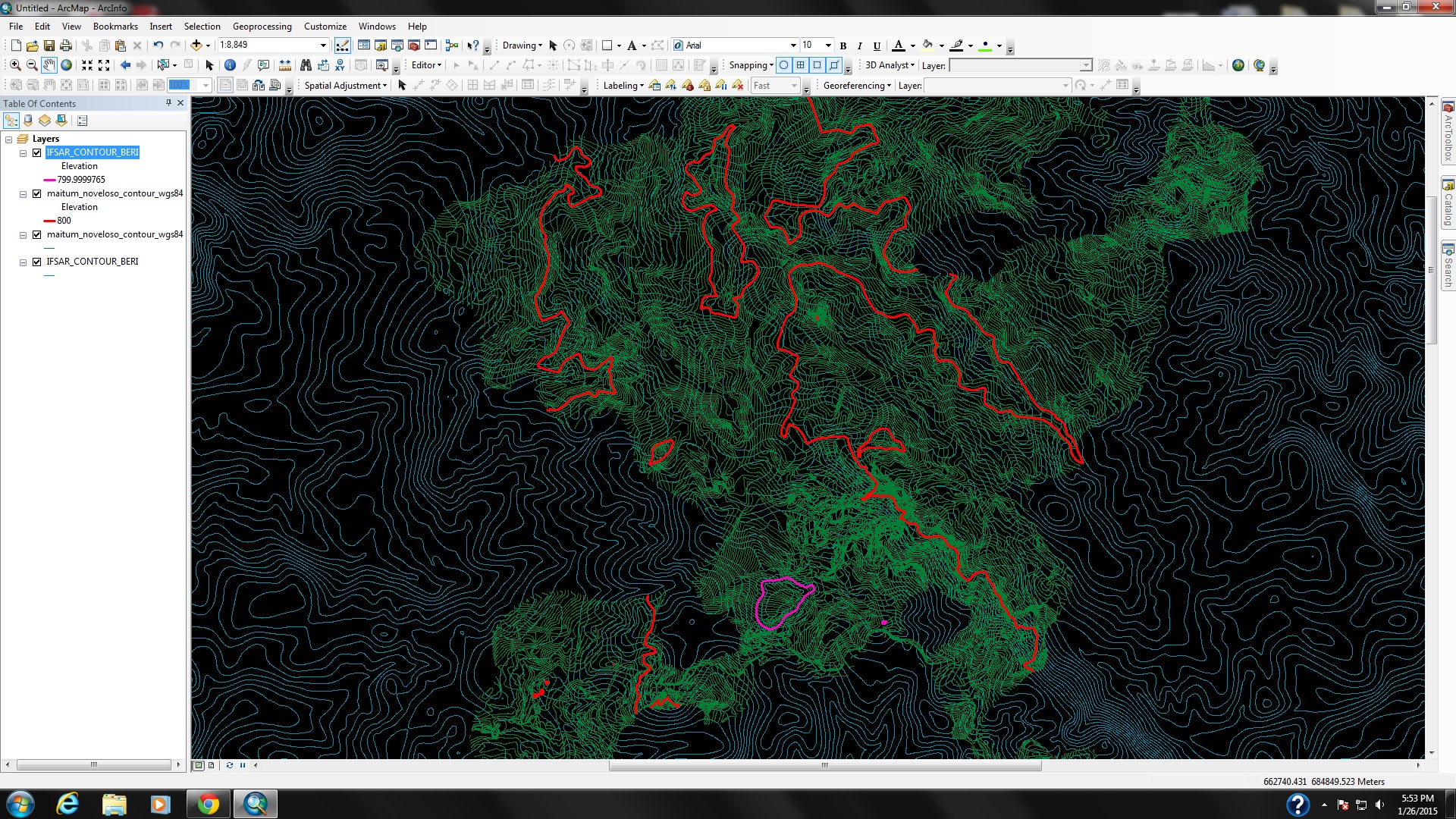Image resolution: width=1456 pixels, height=819 pixels.
Task: Open the Editor dropdown menu
Action: point(426,65)
